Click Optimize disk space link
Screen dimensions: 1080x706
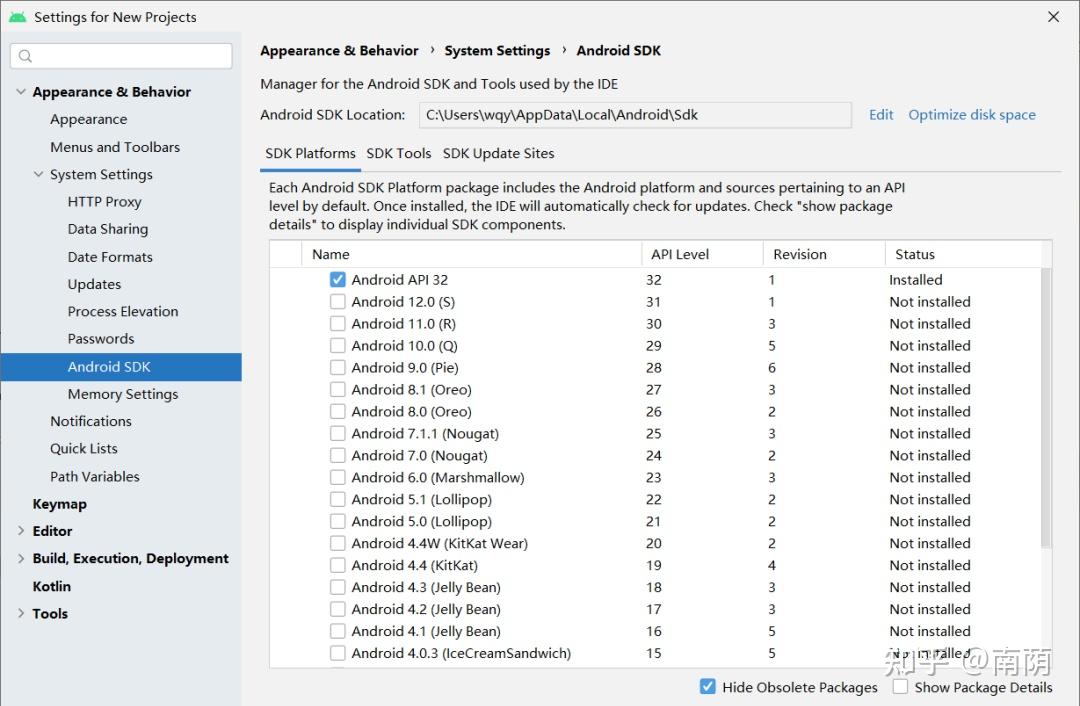coord(971,115)
